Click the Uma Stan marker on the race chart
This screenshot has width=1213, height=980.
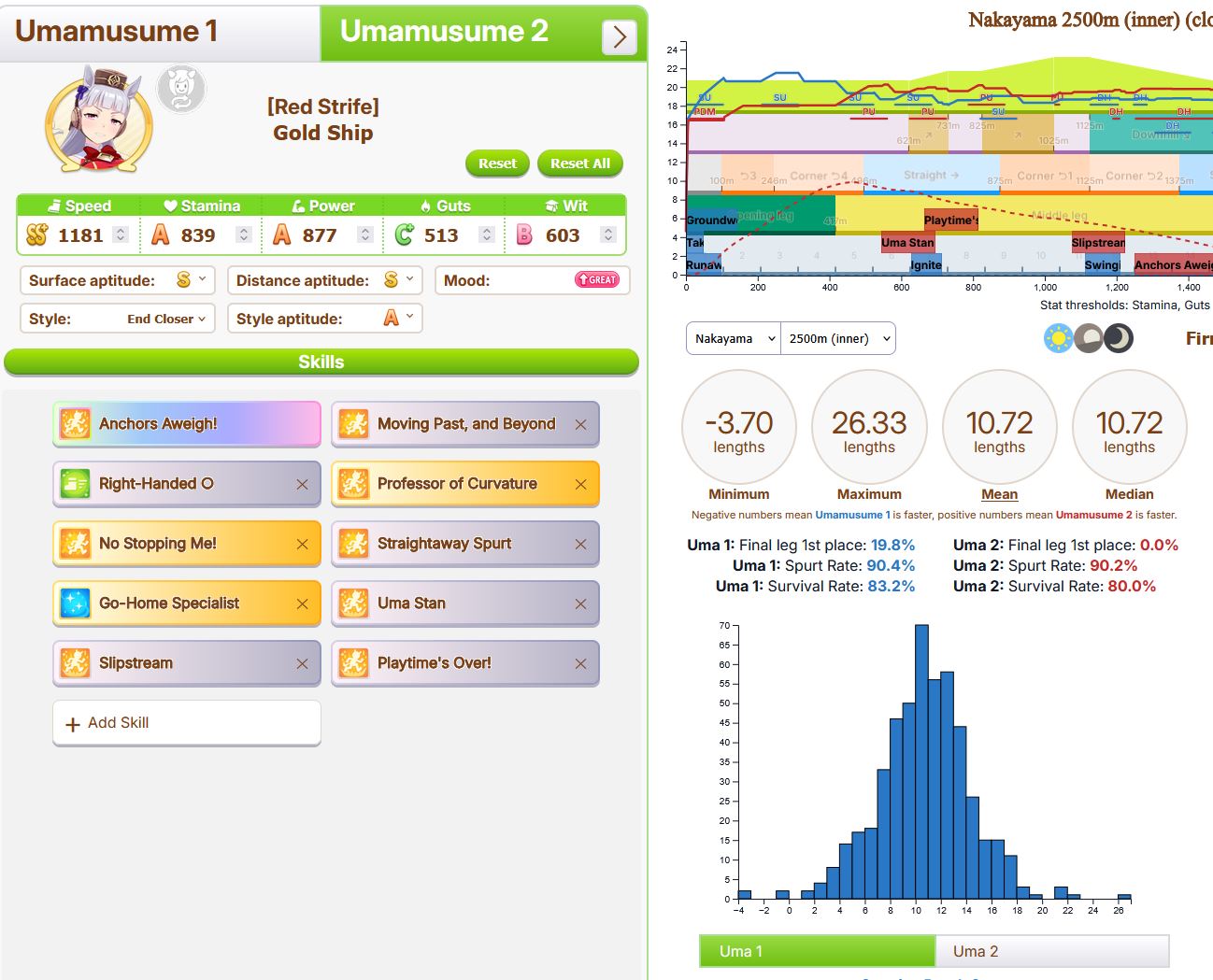907,243
